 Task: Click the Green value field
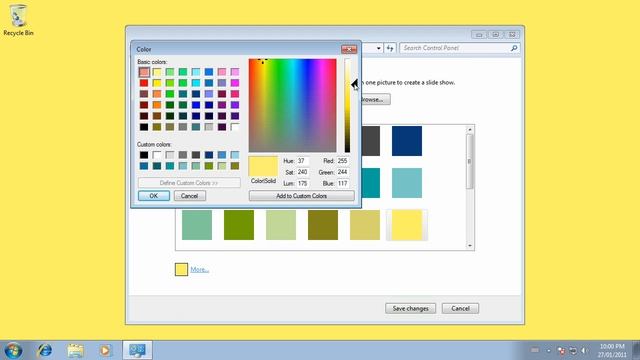tap(342, 172)
